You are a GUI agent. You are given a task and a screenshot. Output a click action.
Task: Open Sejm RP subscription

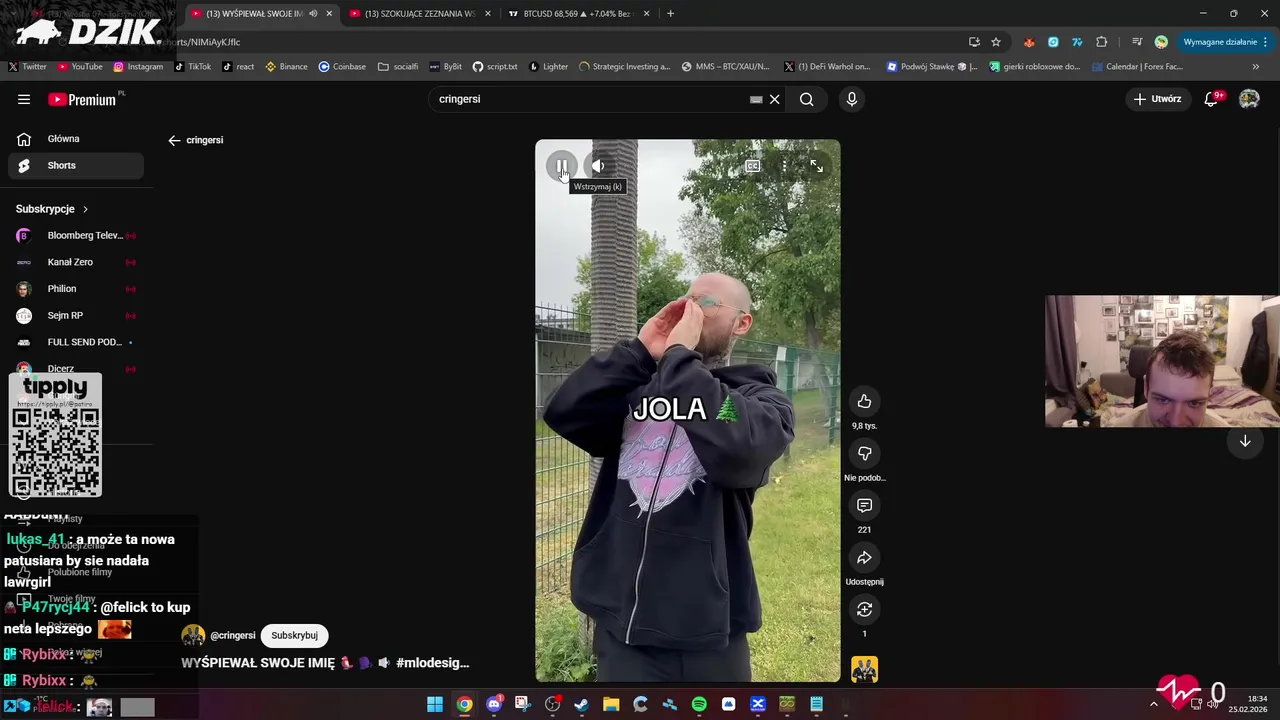[x=76, y=315]
